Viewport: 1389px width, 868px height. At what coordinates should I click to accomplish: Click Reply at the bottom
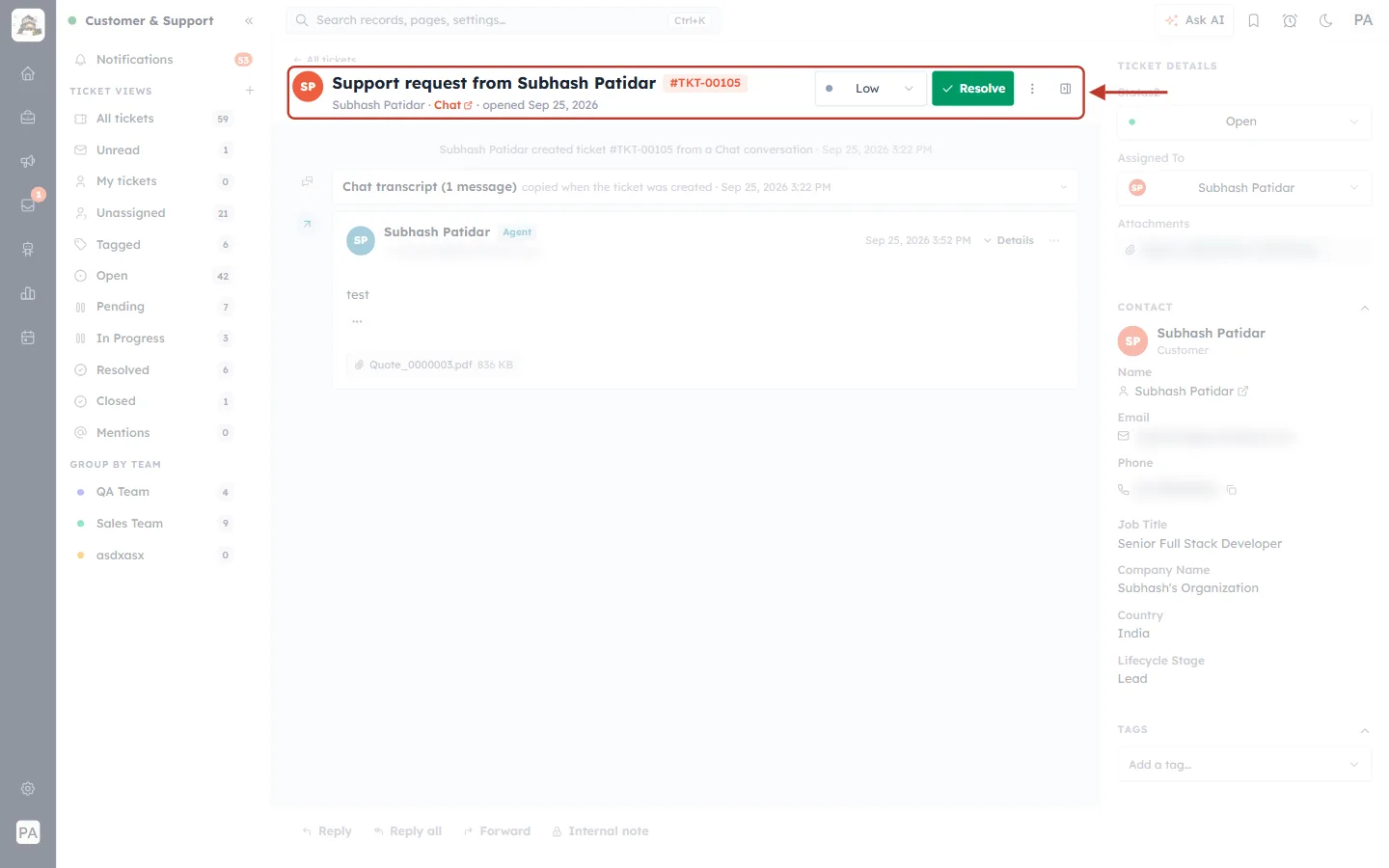[327, 831]
